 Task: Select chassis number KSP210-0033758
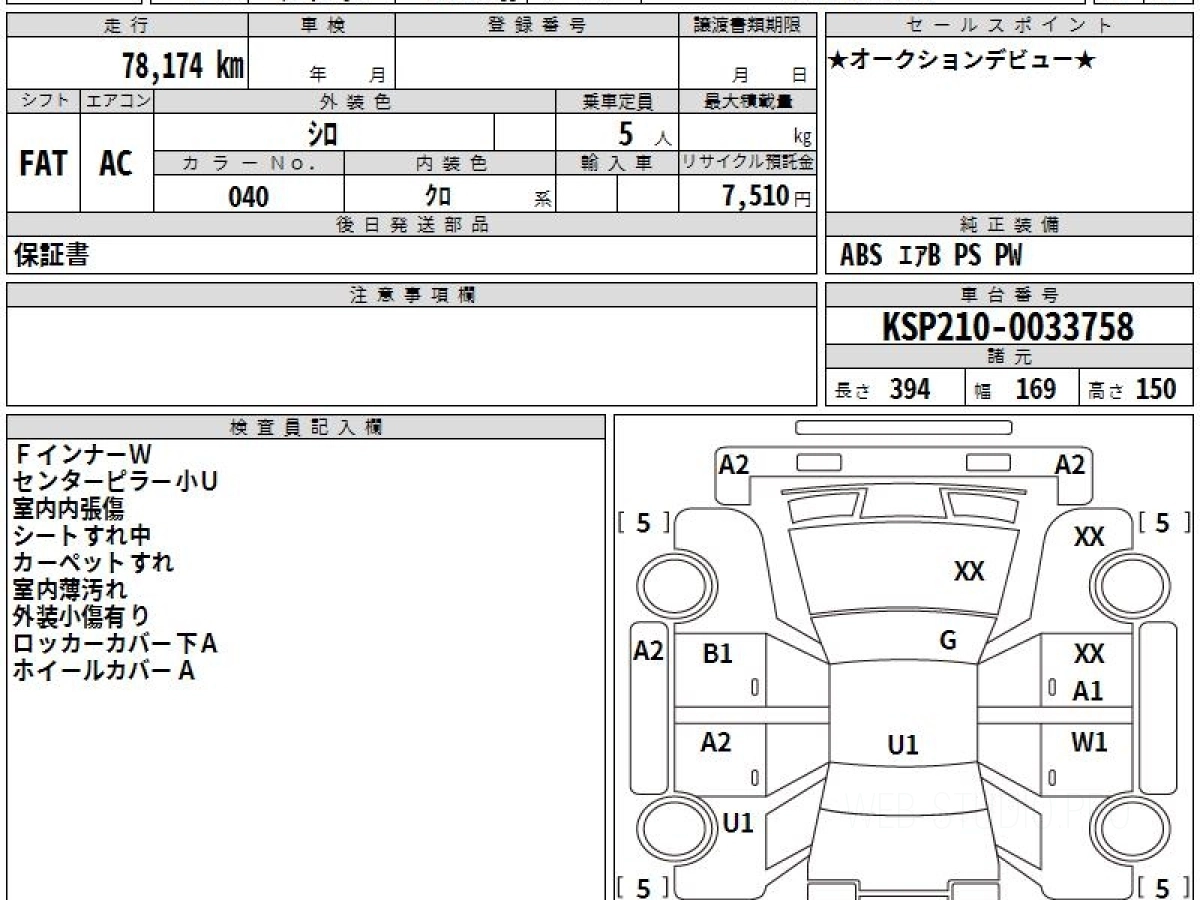click(x=1008, y=326)
